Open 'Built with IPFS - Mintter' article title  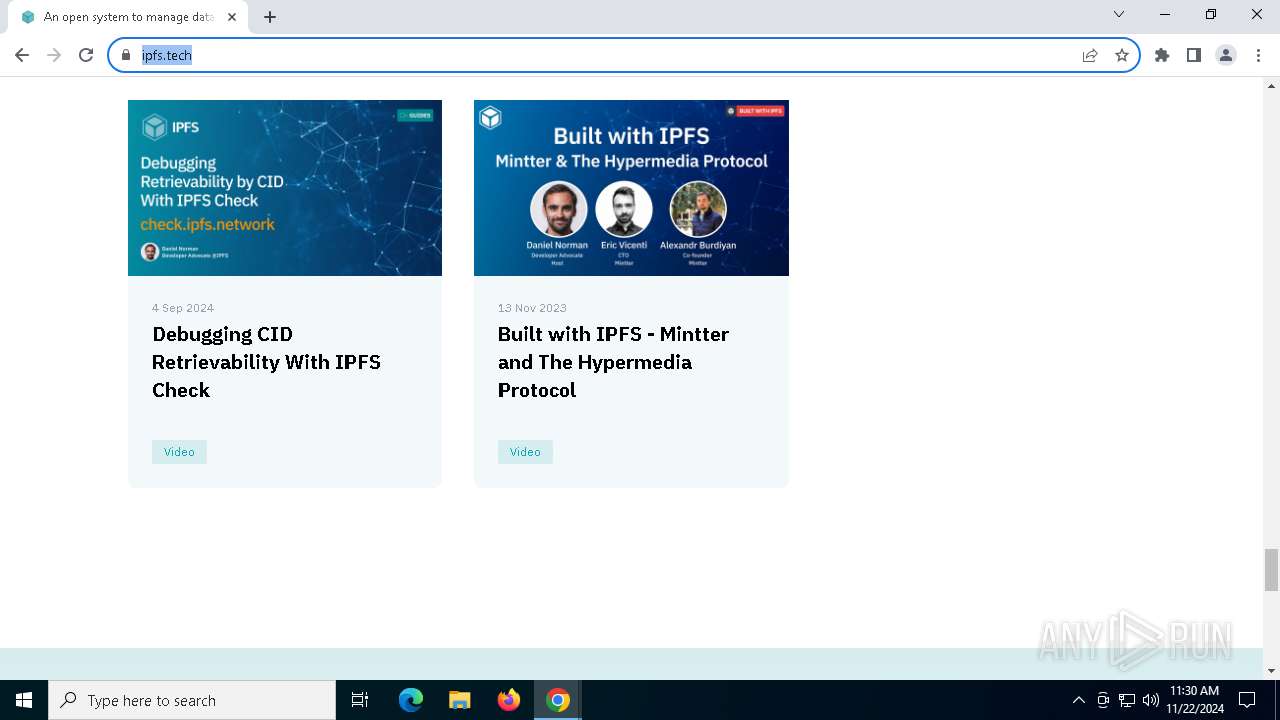613,362
